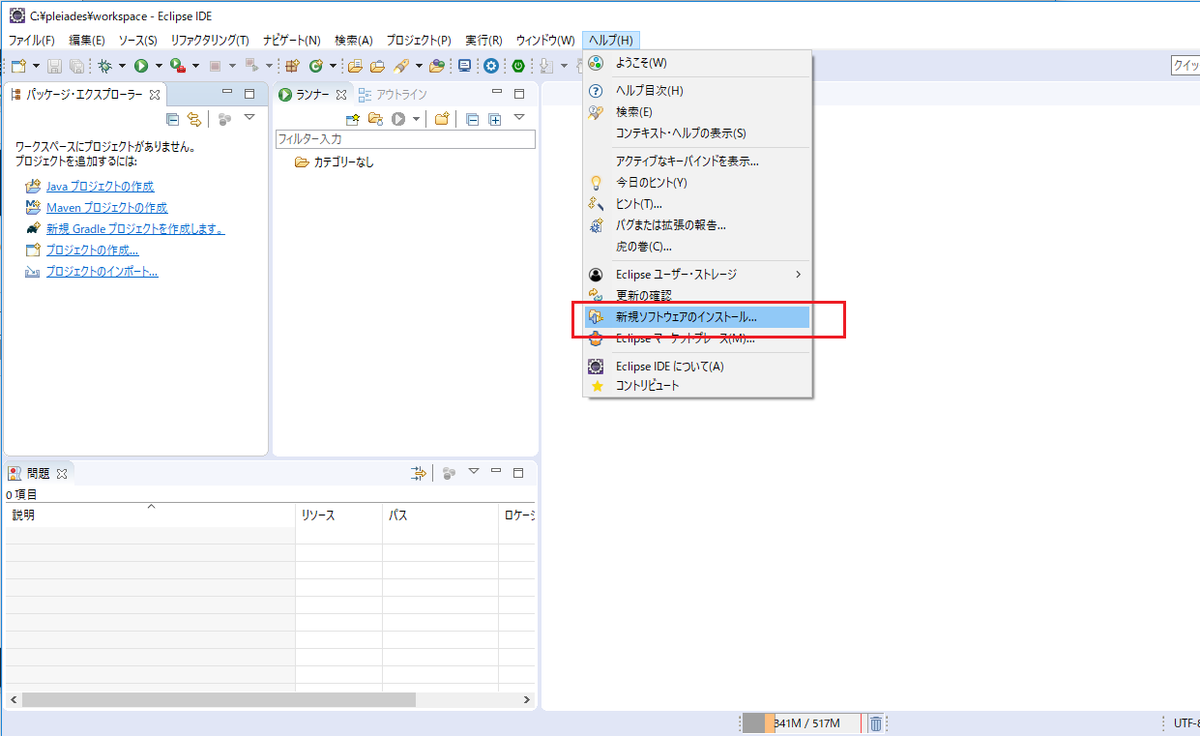
Task: Click プロジェクトの作成 link
Action: (92, 250)
